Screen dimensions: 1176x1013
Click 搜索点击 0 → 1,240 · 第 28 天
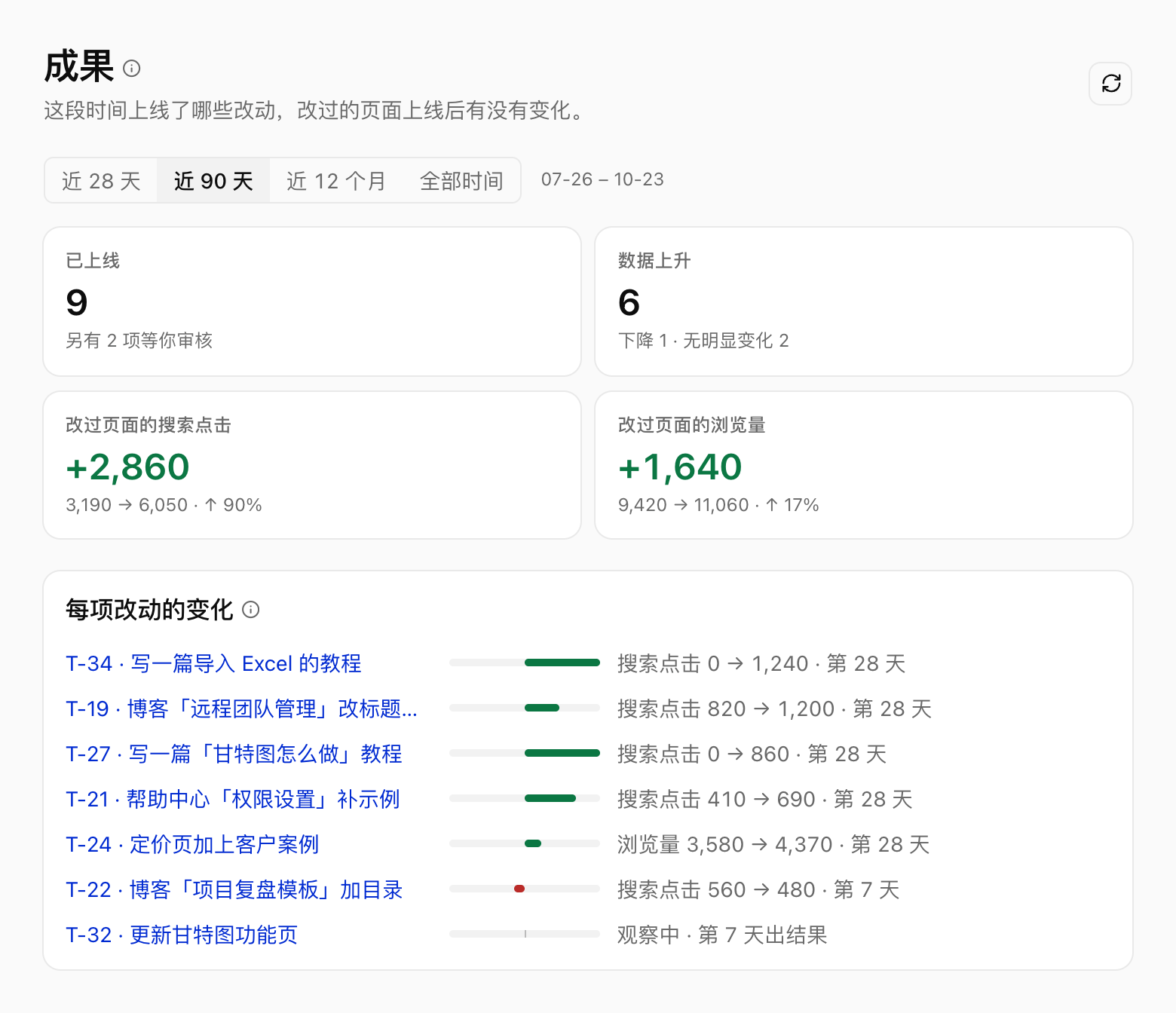(761, 663)
